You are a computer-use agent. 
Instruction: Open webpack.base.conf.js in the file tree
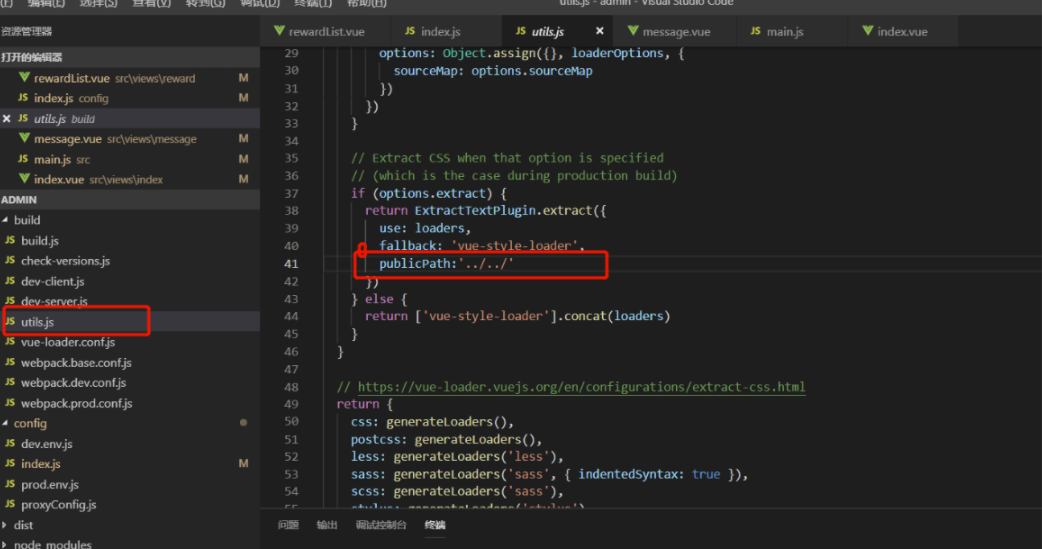click(76, 362)
